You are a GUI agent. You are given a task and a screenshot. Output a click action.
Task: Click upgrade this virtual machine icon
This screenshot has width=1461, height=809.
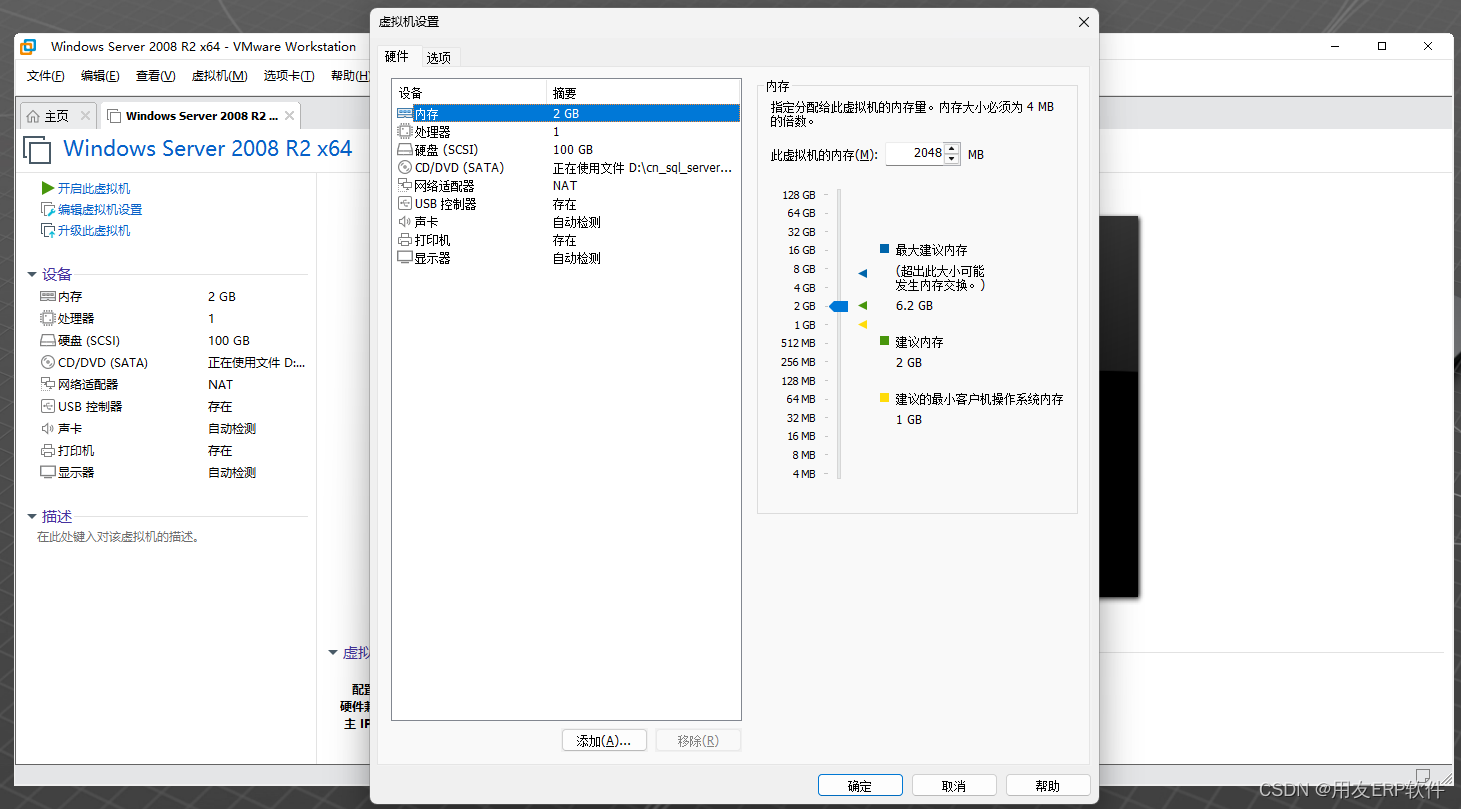[48, 230]
